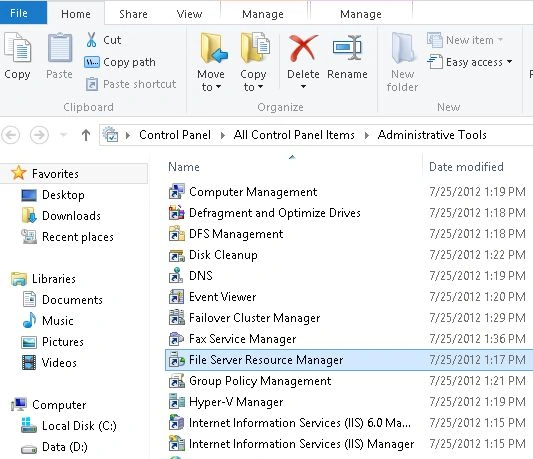533x459 pixels.
Task: Open the Copy to dropdown
Action: tap(253, 81)
